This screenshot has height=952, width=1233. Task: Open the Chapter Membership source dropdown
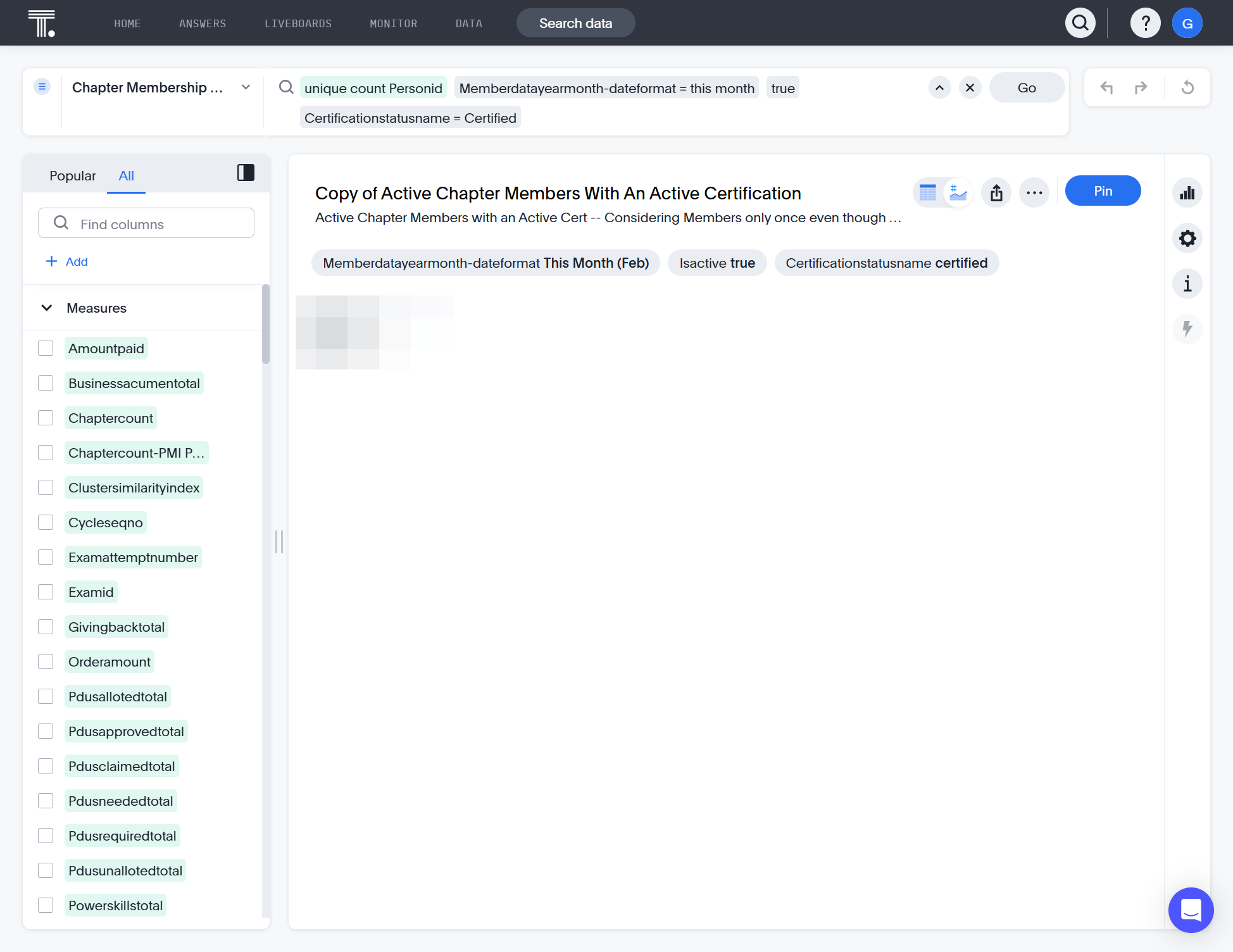click(161, 87)
